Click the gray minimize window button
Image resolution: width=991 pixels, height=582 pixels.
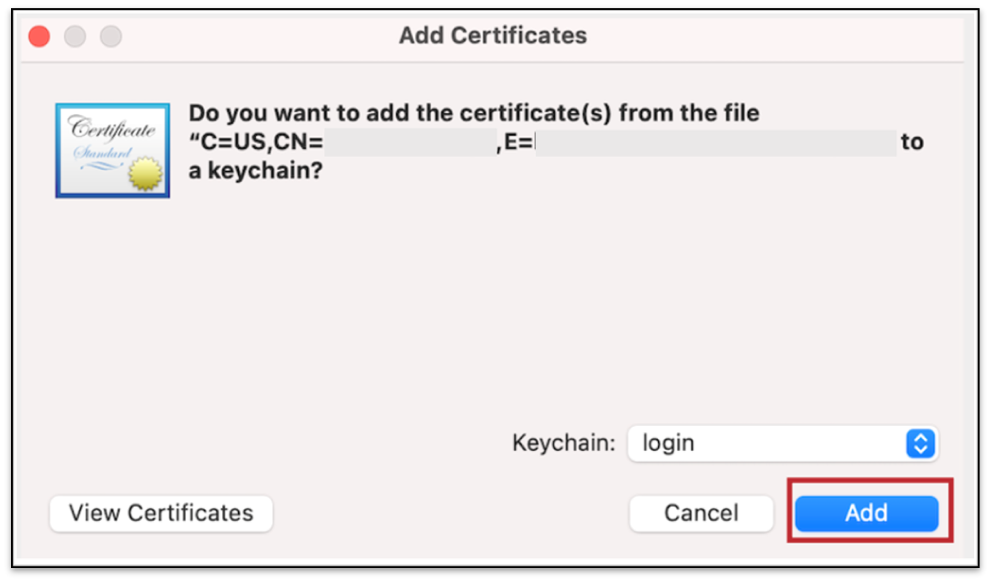click(75, 37)
